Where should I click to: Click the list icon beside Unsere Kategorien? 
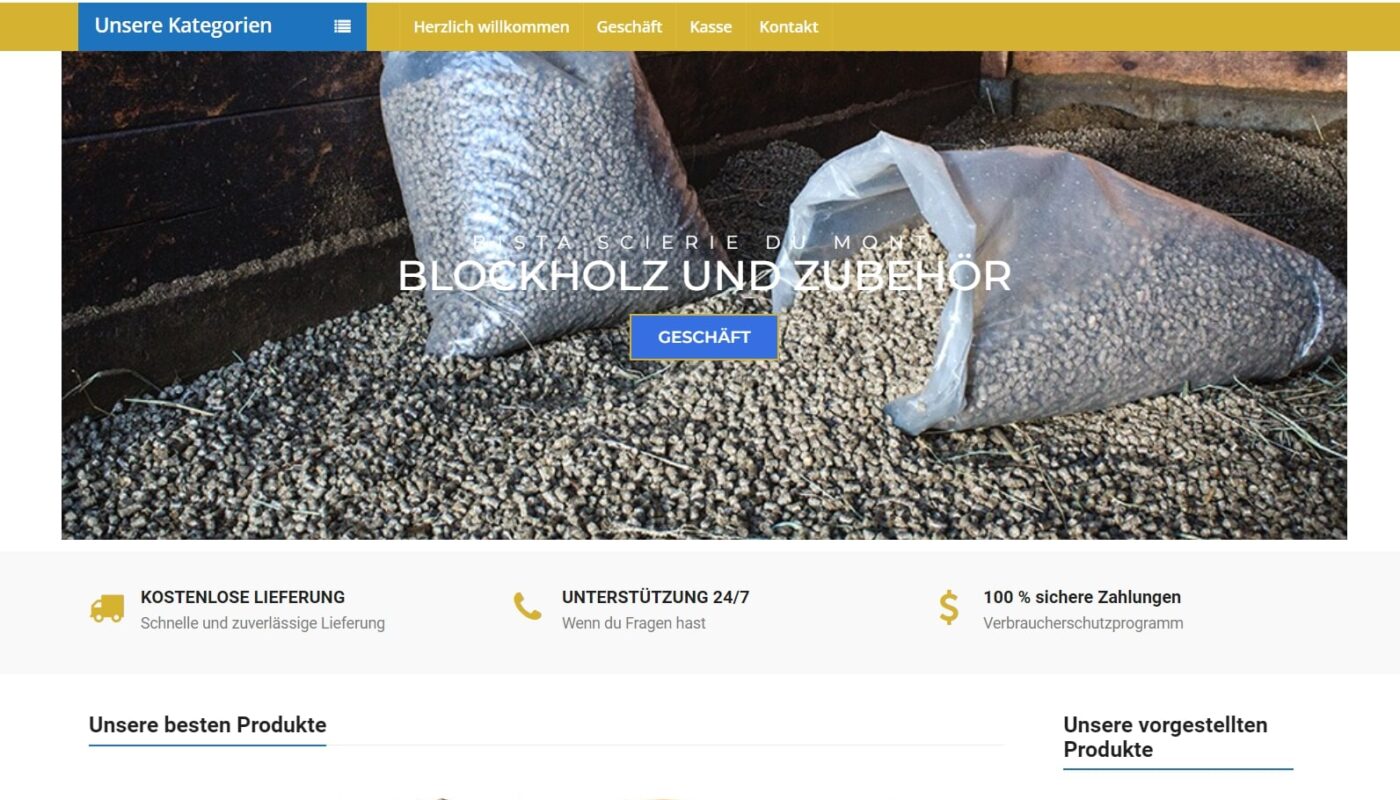[343, 27]
